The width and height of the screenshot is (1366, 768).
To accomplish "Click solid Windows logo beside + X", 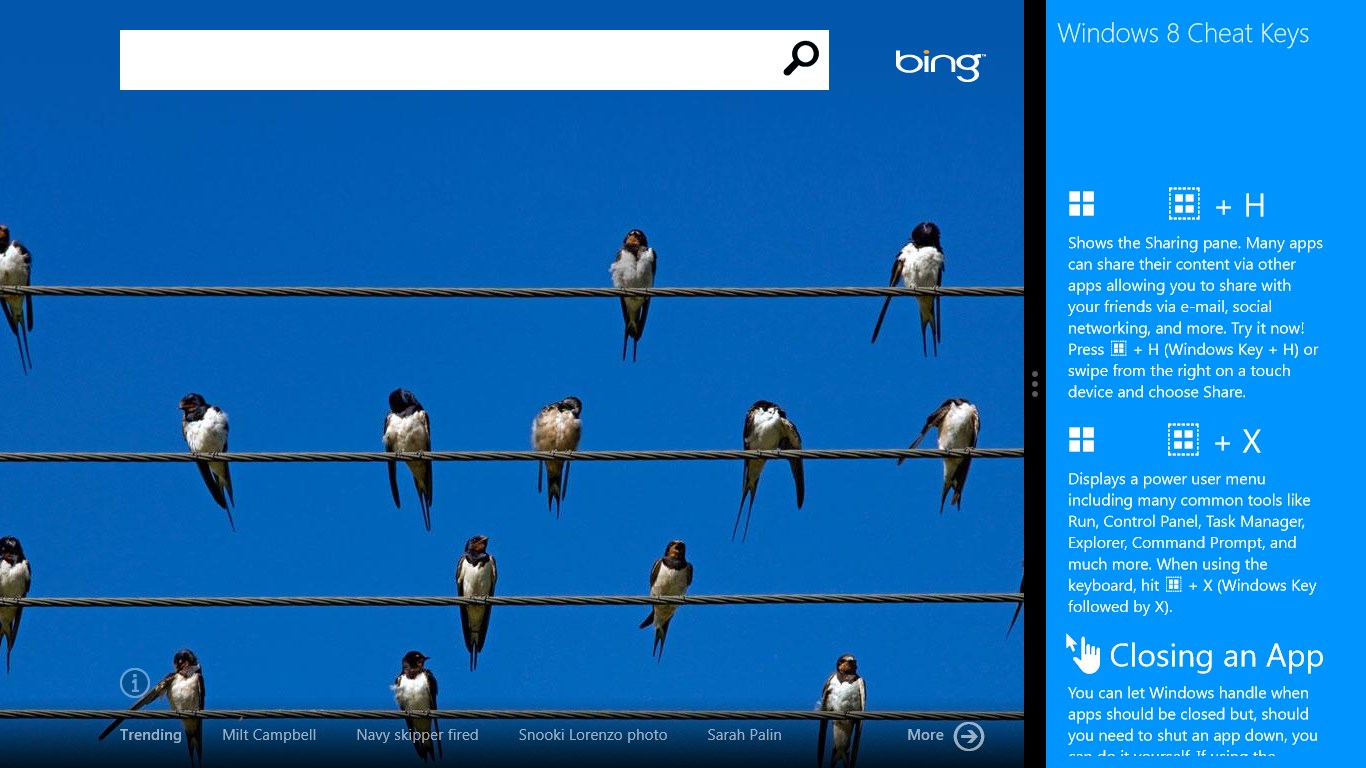I will pyautogui.click(x=1081, y=440).
